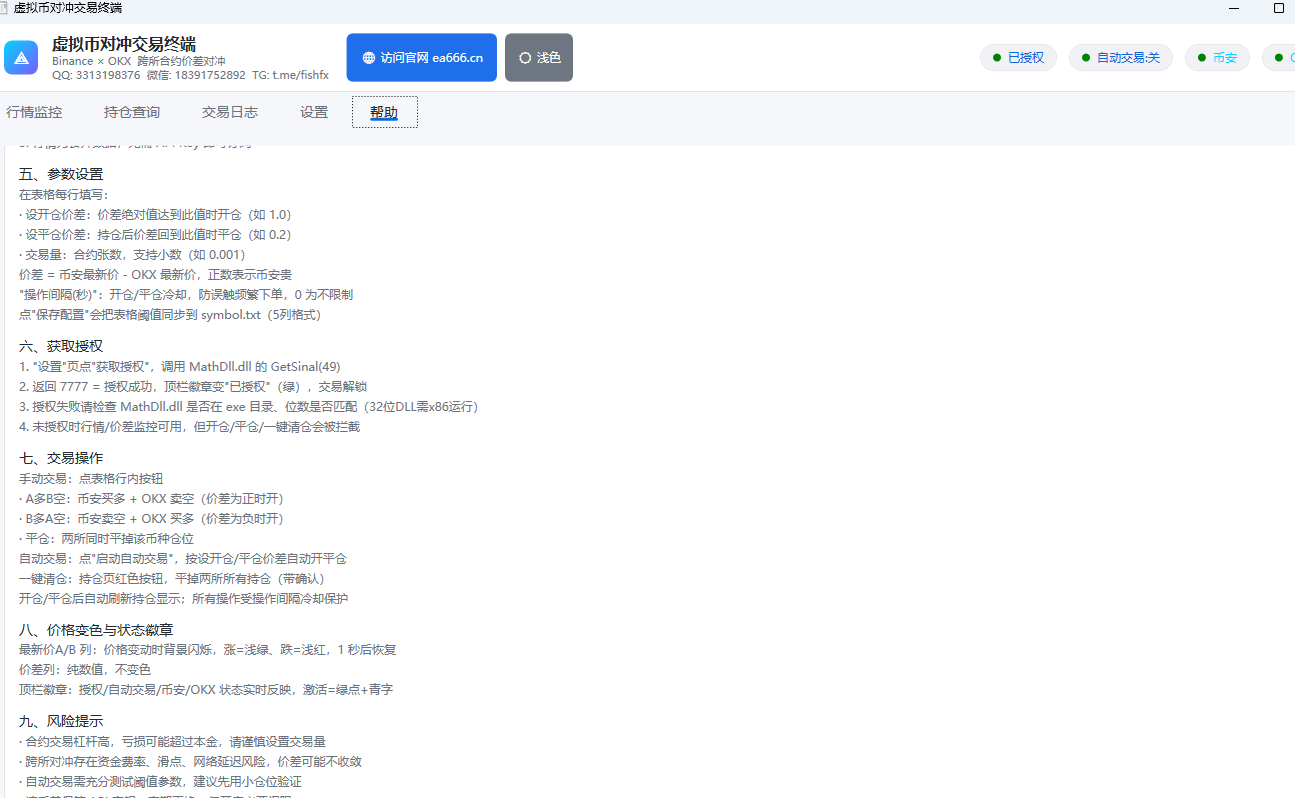Click the 六、获取授权 section heading
The image size is (1295, 798).
coord(61,346)
